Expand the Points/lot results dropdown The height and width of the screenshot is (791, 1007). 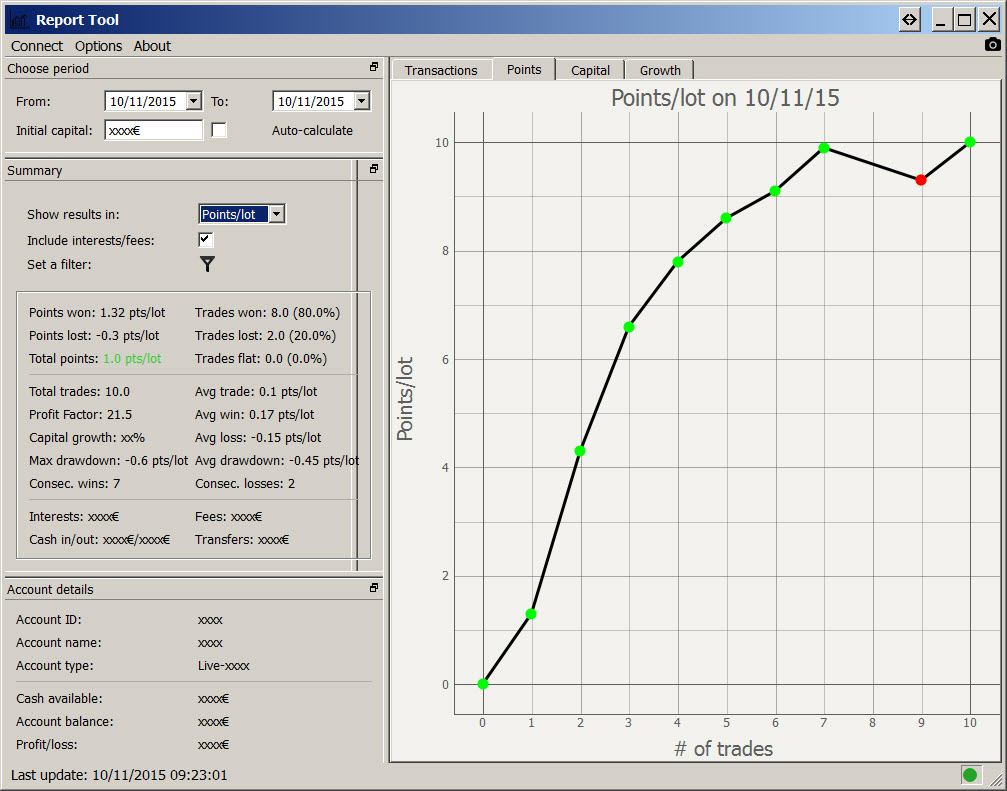pos(277,214)
